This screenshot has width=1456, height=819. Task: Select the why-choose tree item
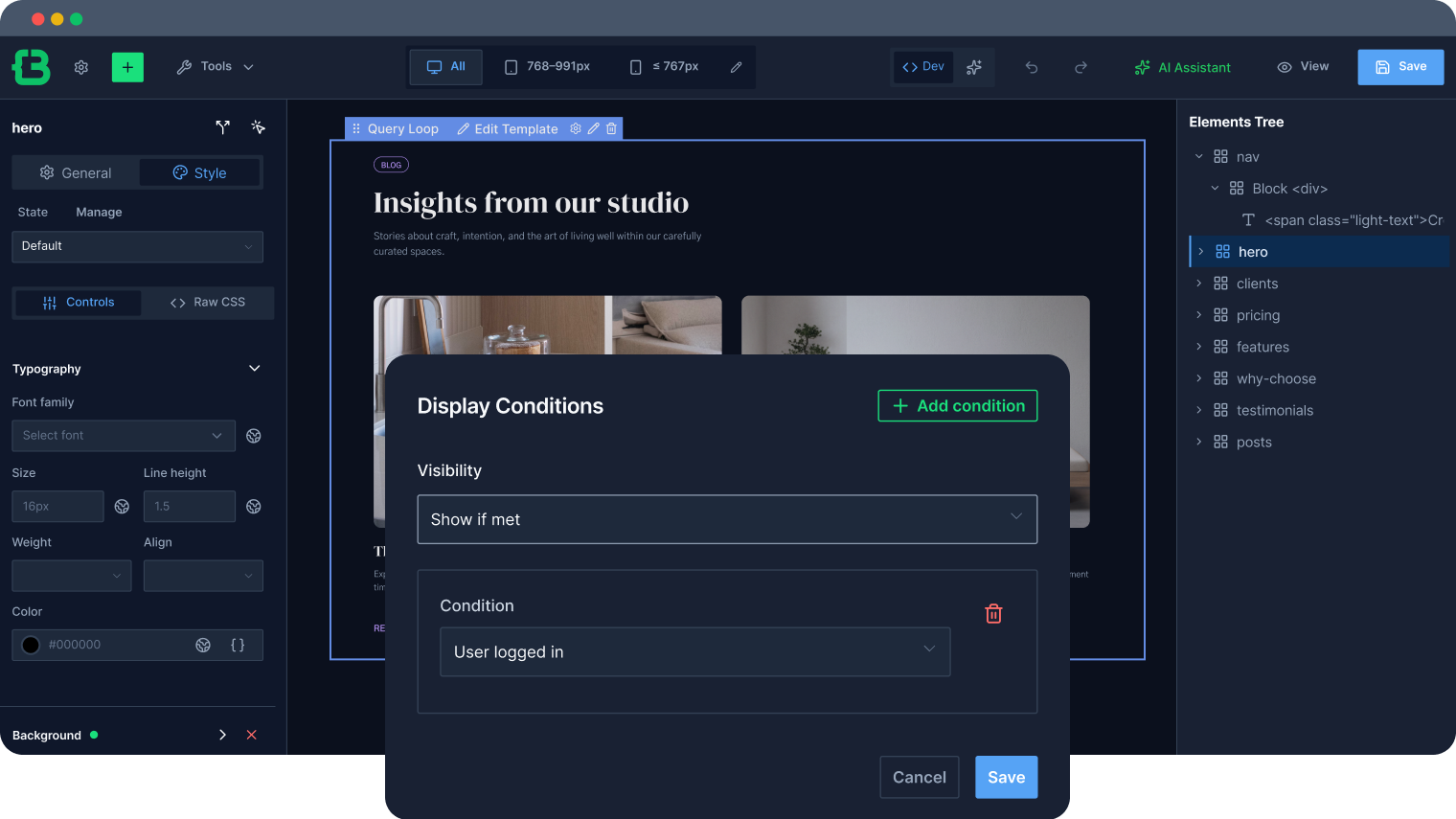pyautogui.click(x=1276, y=378)
